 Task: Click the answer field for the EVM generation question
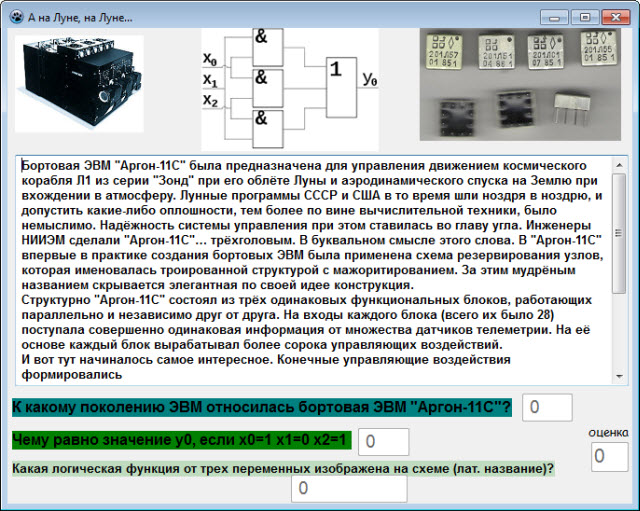pos(547,407)
